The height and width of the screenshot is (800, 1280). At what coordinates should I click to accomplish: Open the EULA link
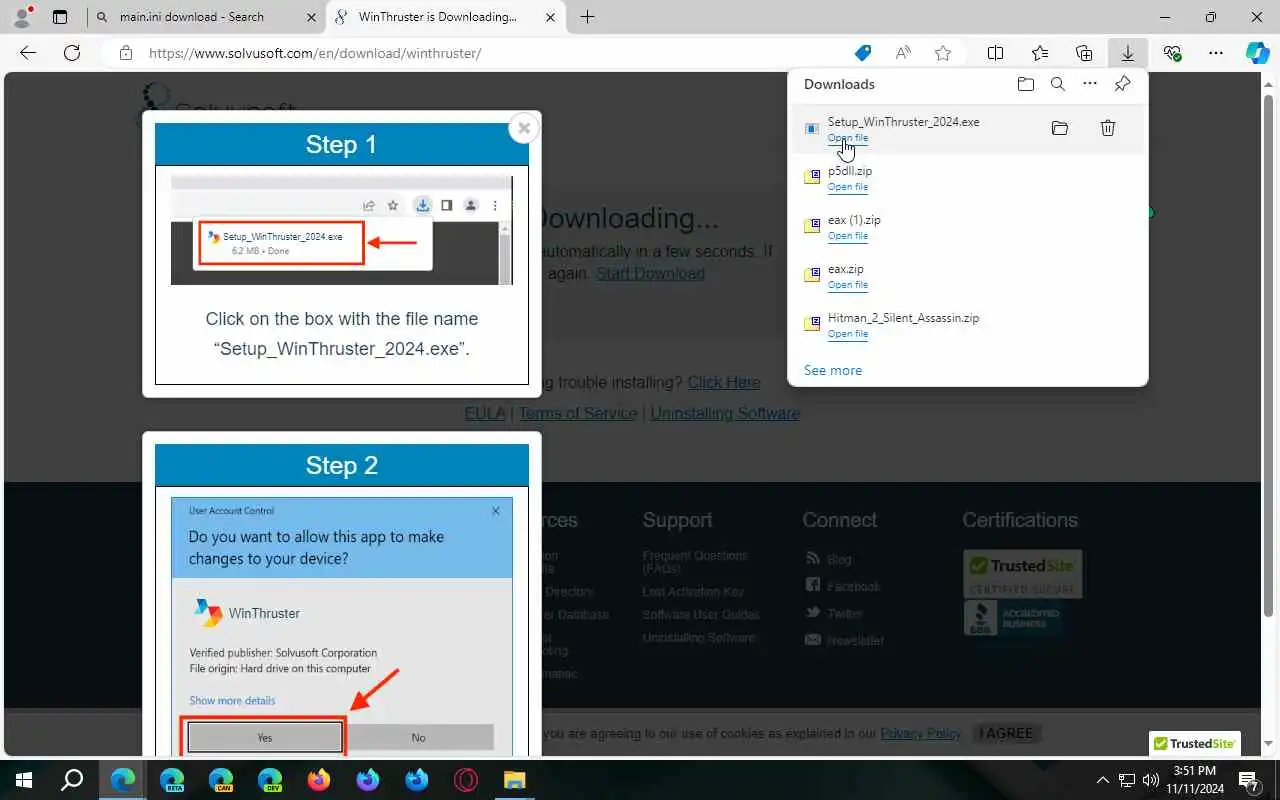(x=484, y=413)
